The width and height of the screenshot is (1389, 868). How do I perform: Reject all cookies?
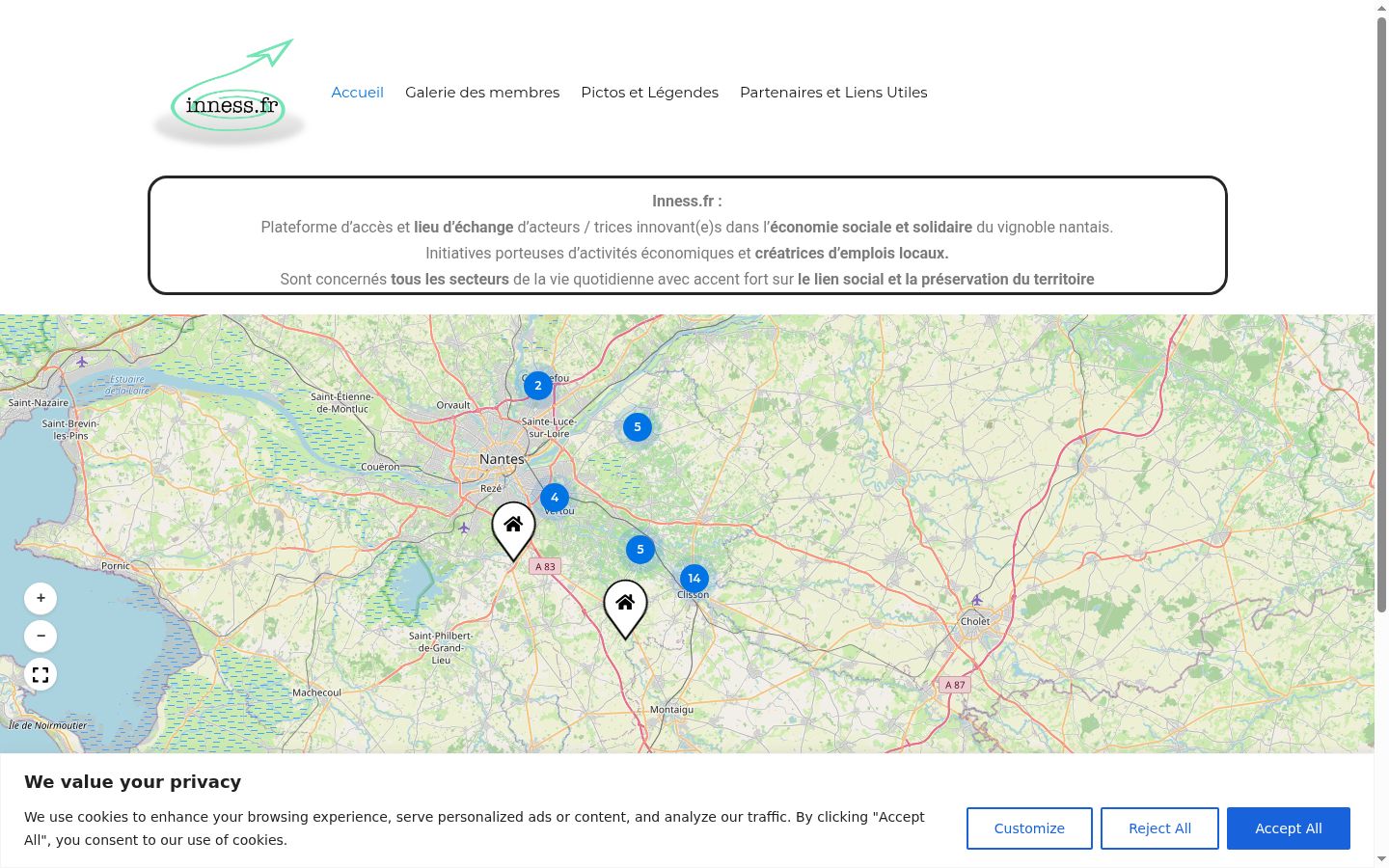pos(1159,828)
